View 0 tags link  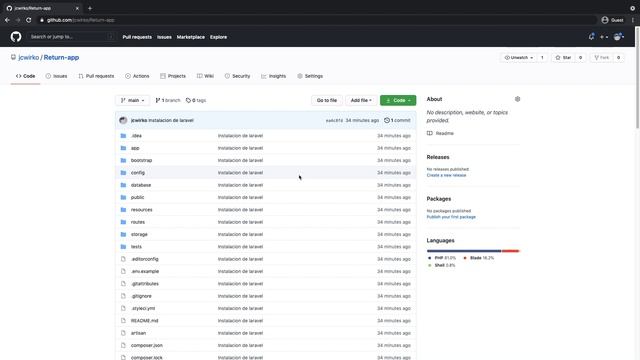(196, 100)
